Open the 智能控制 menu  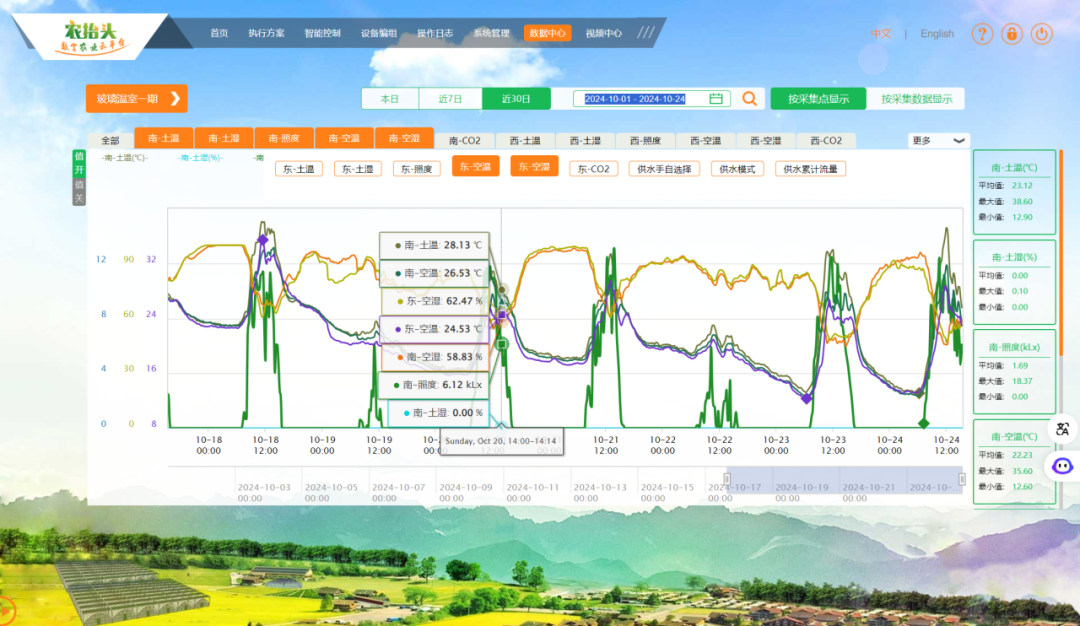(x=322, y=33)
